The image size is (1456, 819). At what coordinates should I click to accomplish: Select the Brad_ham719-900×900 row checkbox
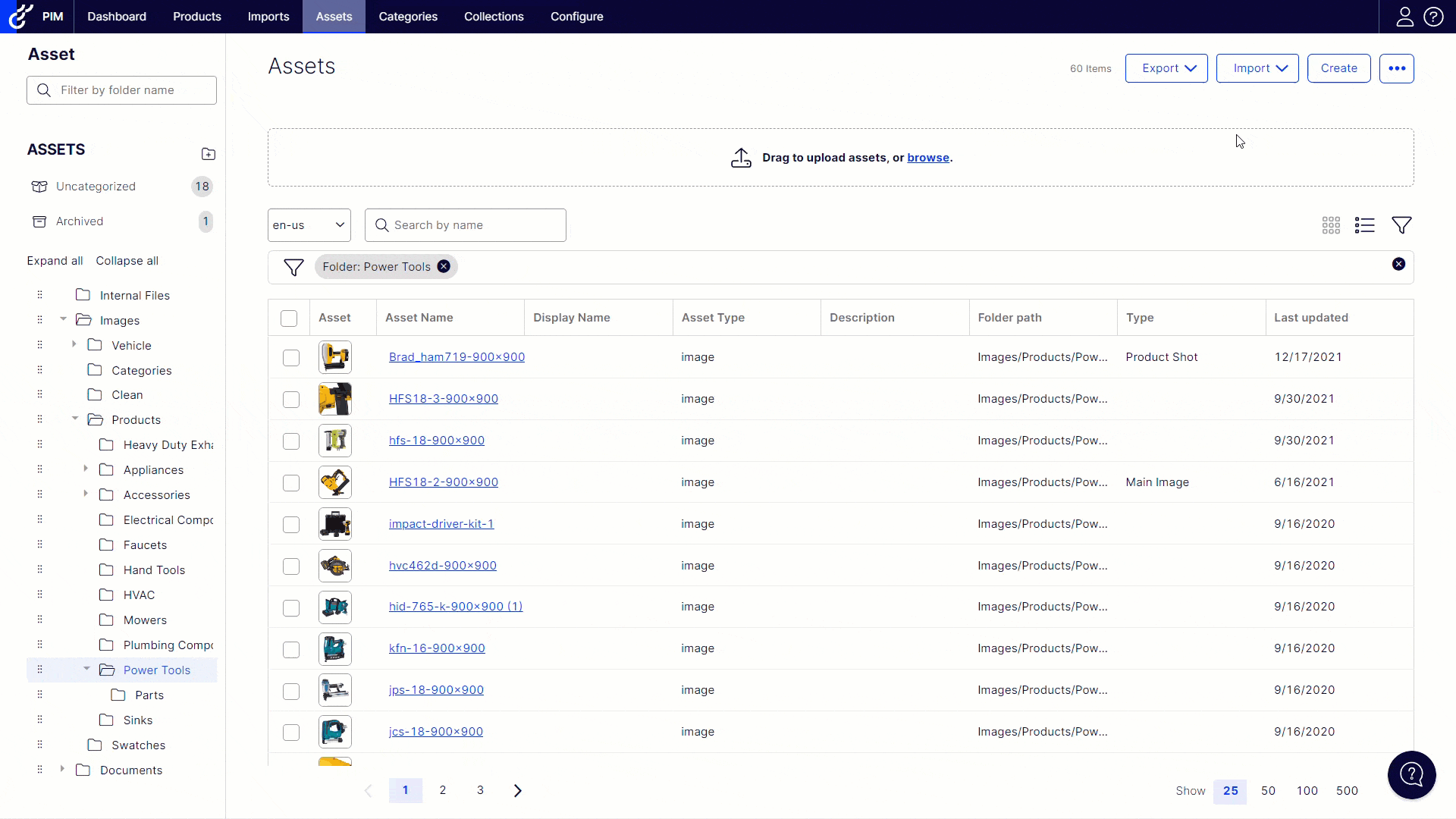tap(291, 358)
